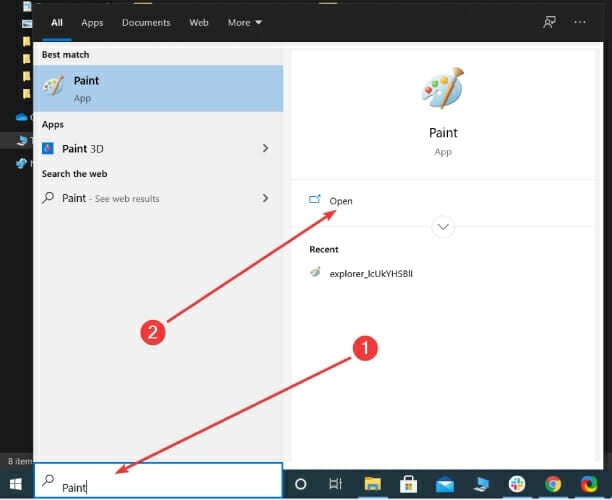This screenshot has width=612, height=500.
Task: Click the Best match heading
Action: pos(65,55)
